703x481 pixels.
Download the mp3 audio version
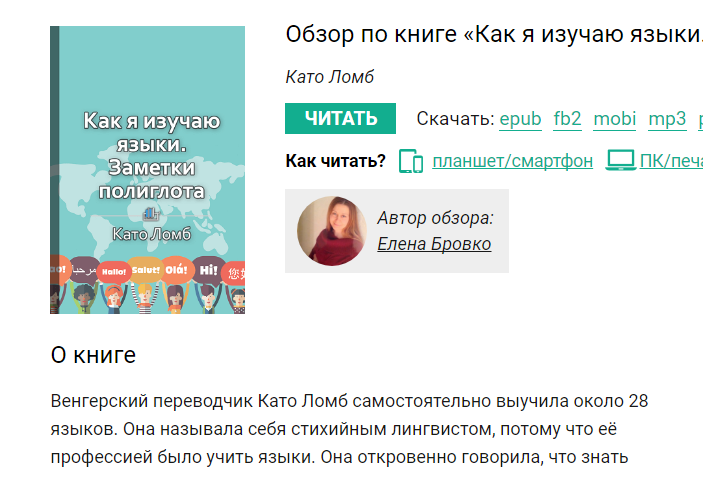(x=667, y=119)
